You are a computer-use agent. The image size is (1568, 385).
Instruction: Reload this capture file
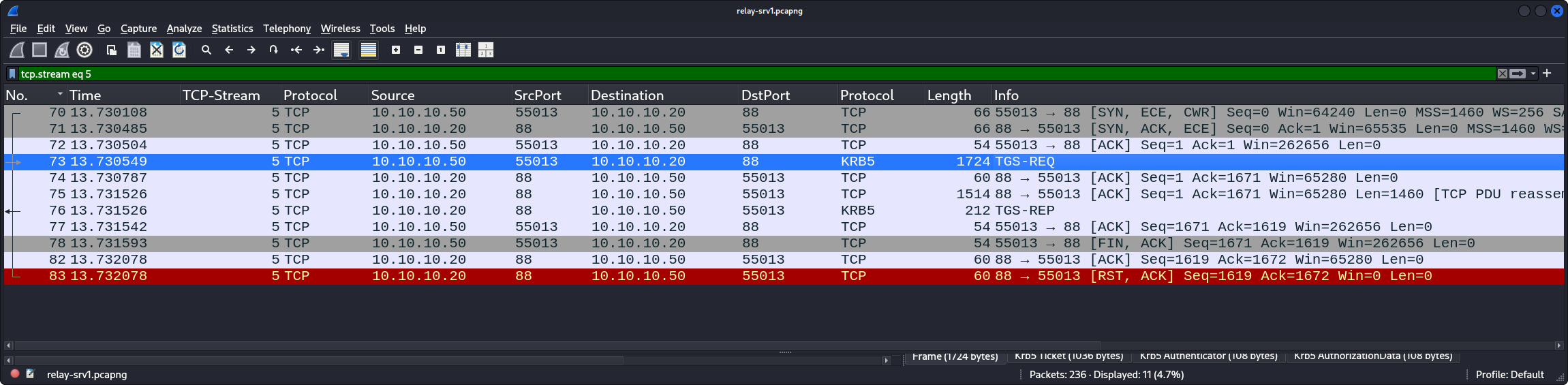pos(179,50)
